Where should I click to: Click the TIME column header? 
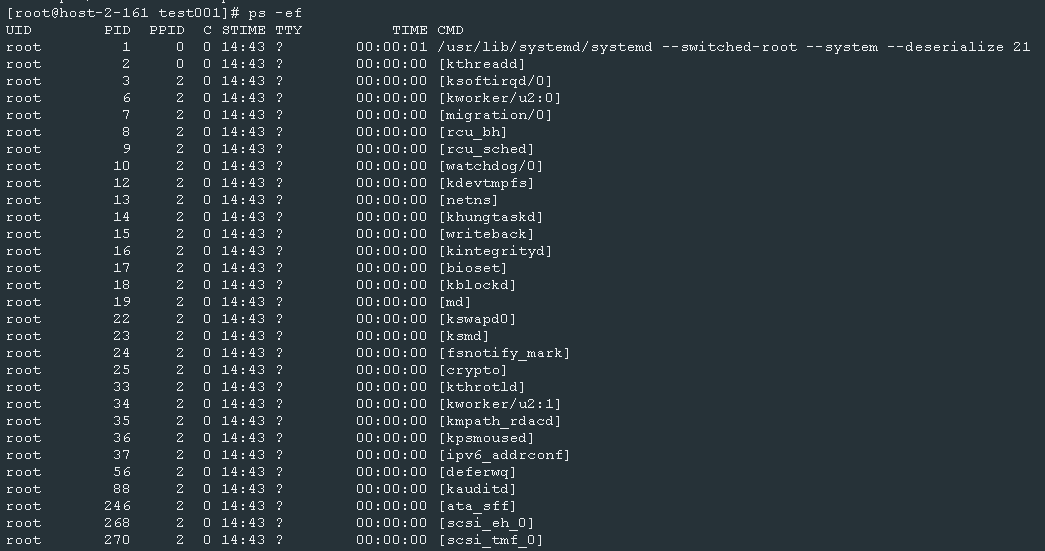coord(410,30)
